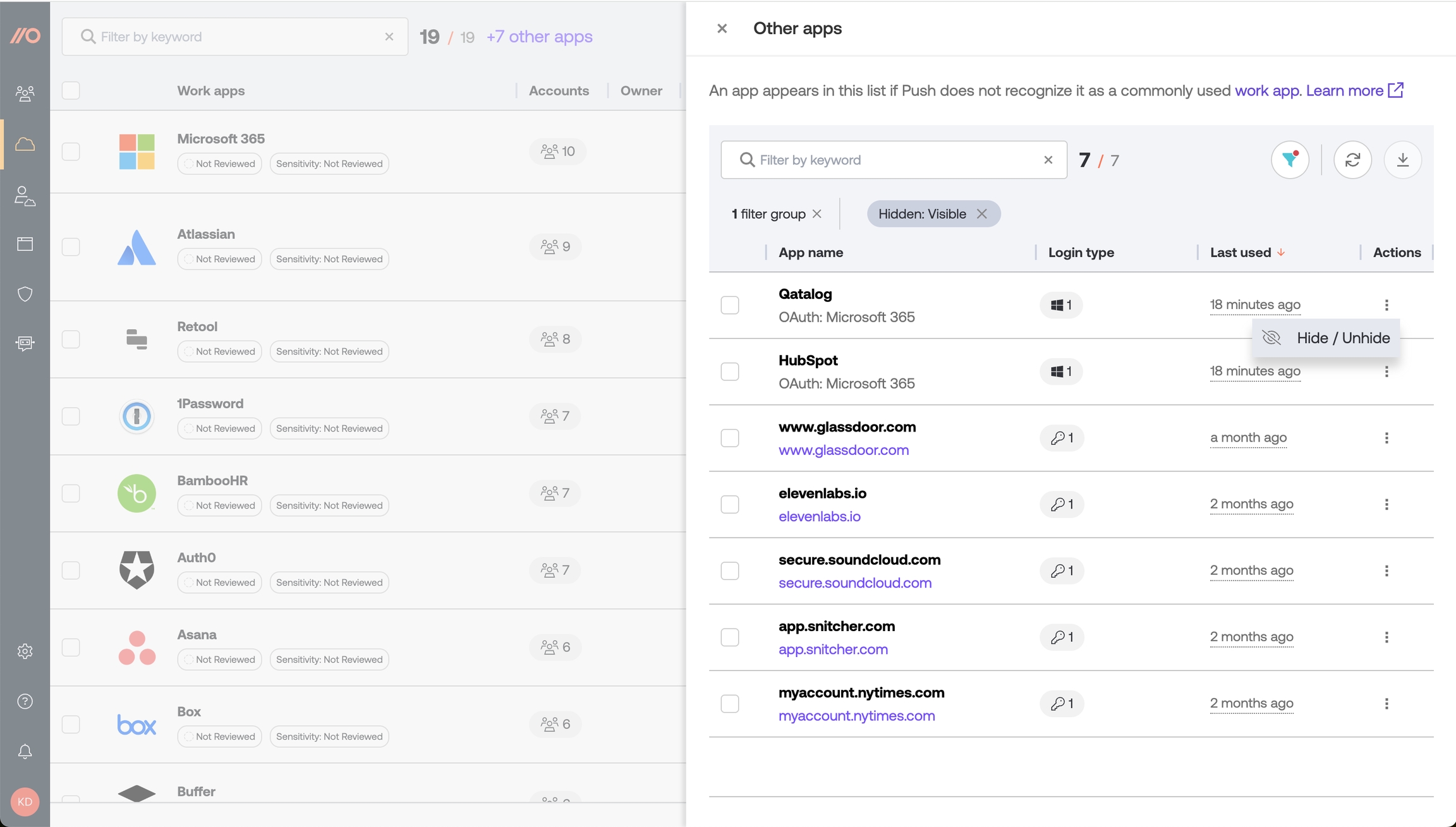Select the elevenlabs.io row checkbox
This screenshot has height=827, width=1456.
[730, 504]
